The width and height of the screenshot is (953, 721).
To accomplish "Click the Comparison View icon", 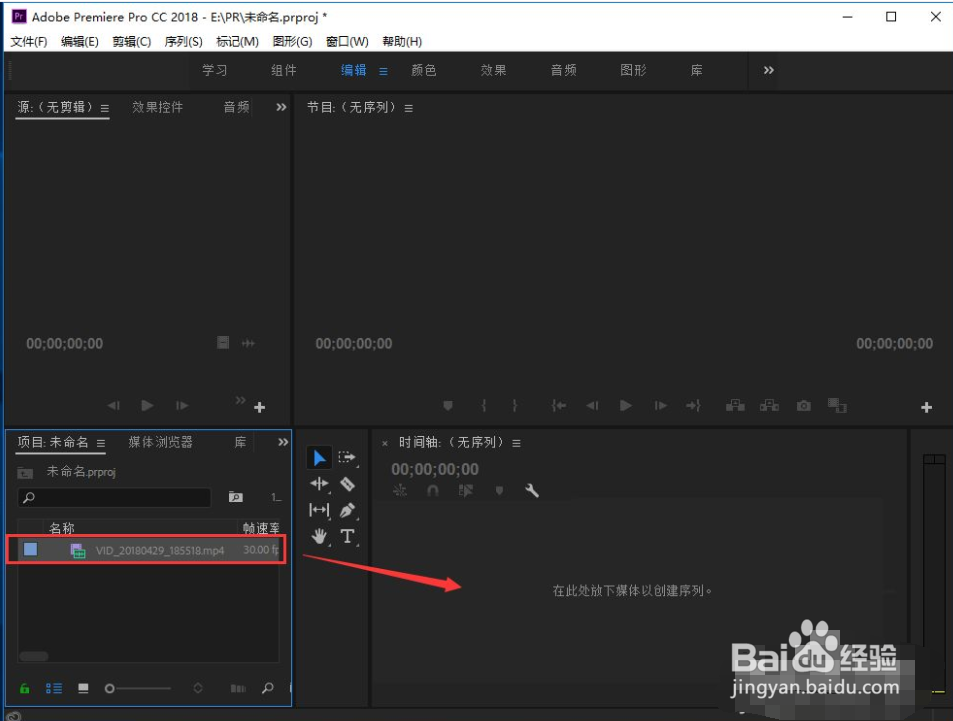I will [837, 405].
